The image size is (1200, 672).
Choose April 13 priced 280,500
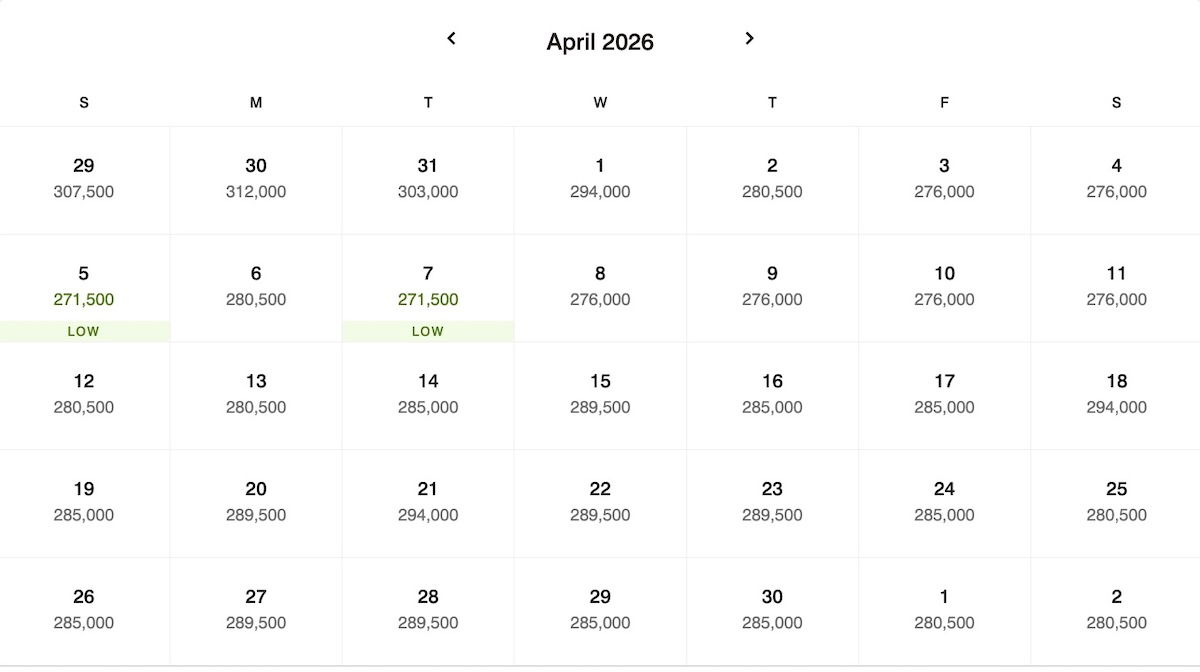click(x=256, y=396)
